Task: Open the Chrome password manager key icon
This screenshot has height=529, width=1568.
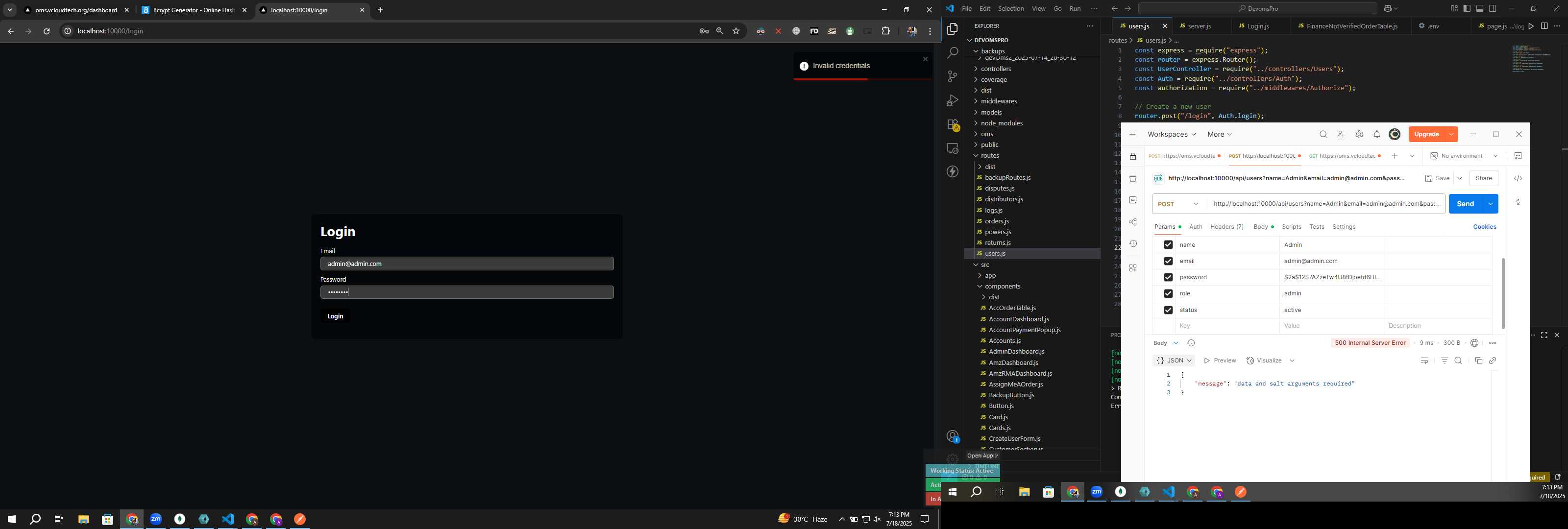Action: [x=704, y=31]
